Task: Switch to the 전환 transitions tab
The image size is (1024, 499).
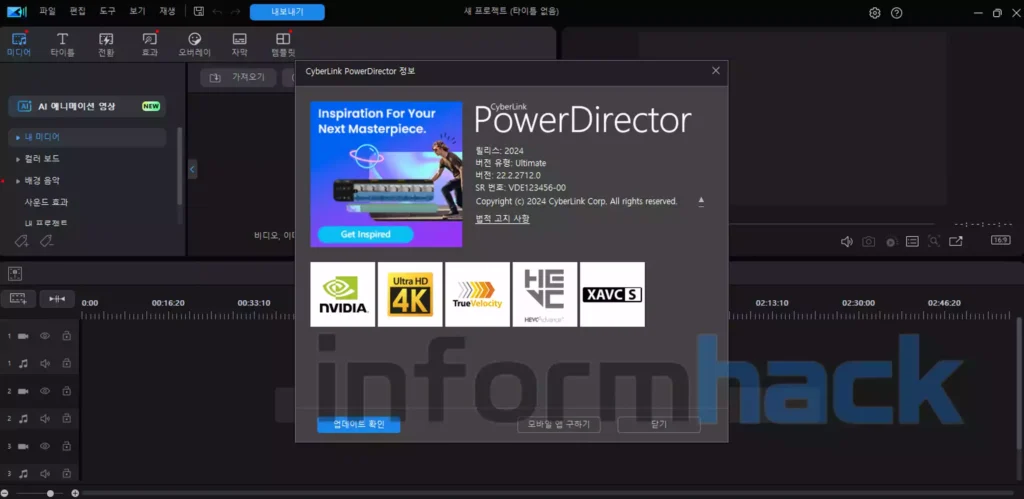Action: 106,44
